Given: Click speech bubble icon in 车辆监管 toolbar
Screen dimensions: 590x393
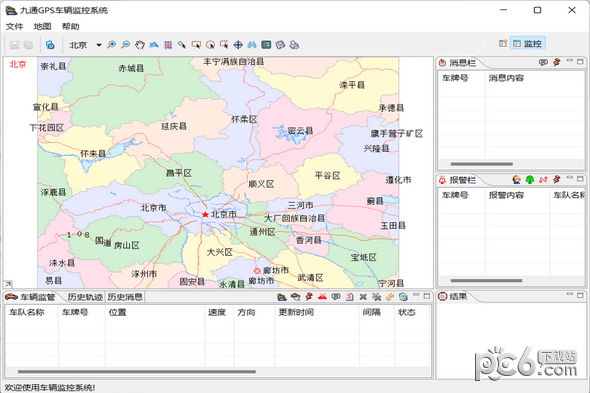Looking at the screenshot, I should coord(336,297).
